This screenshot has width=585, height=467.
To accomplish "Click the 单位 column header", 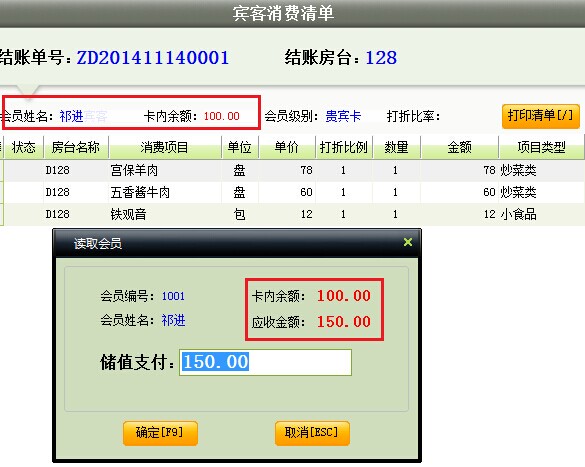I will [x=240, y=147].
